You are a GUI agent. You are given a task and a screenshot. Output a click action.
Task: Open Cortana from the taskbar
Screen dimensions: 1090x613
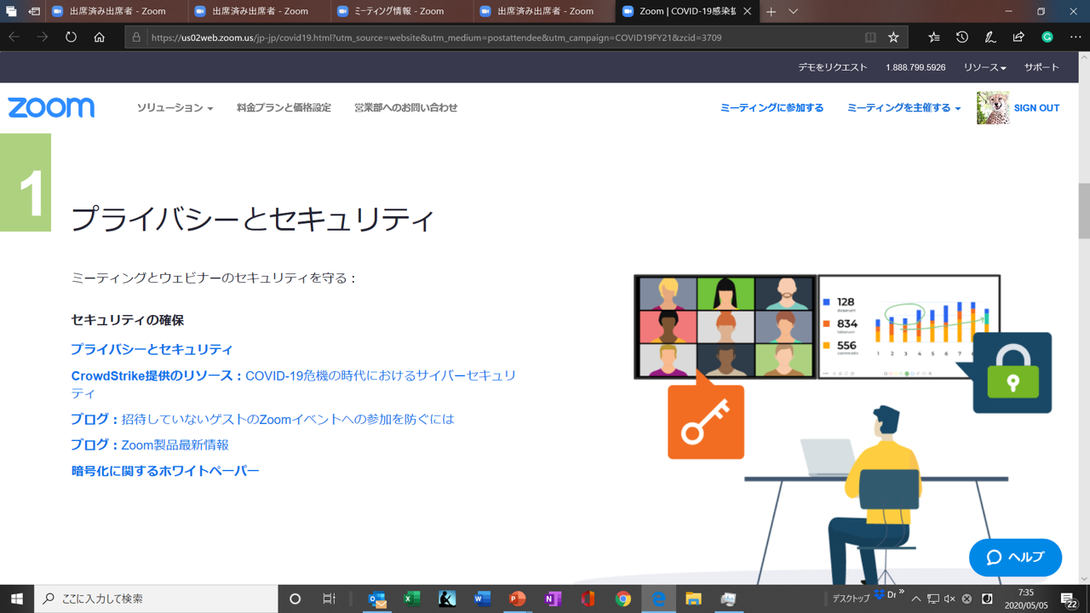295,598
